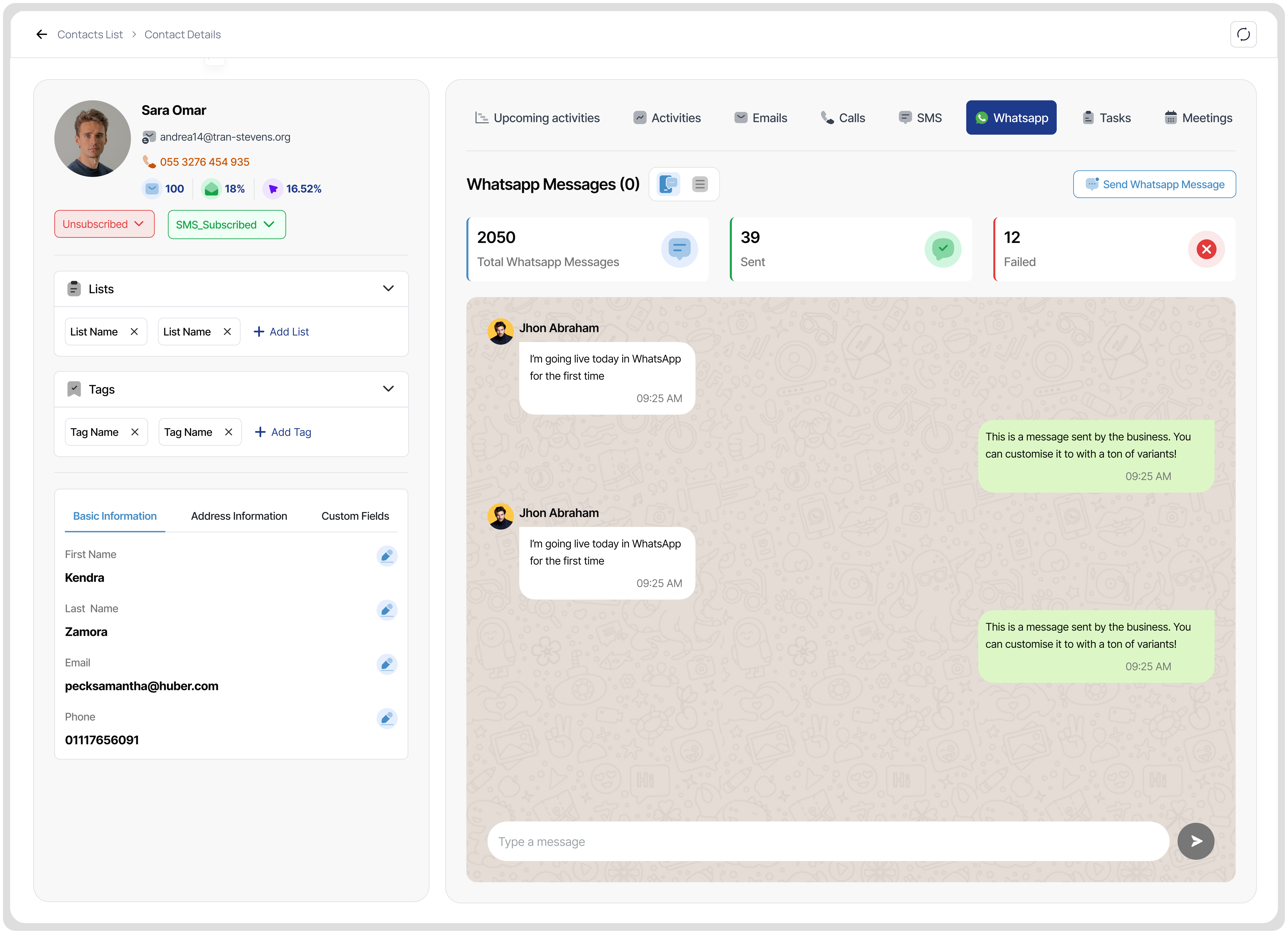
Task: Collapse the Lists section chevron
Action: click(x=388, y=288)
